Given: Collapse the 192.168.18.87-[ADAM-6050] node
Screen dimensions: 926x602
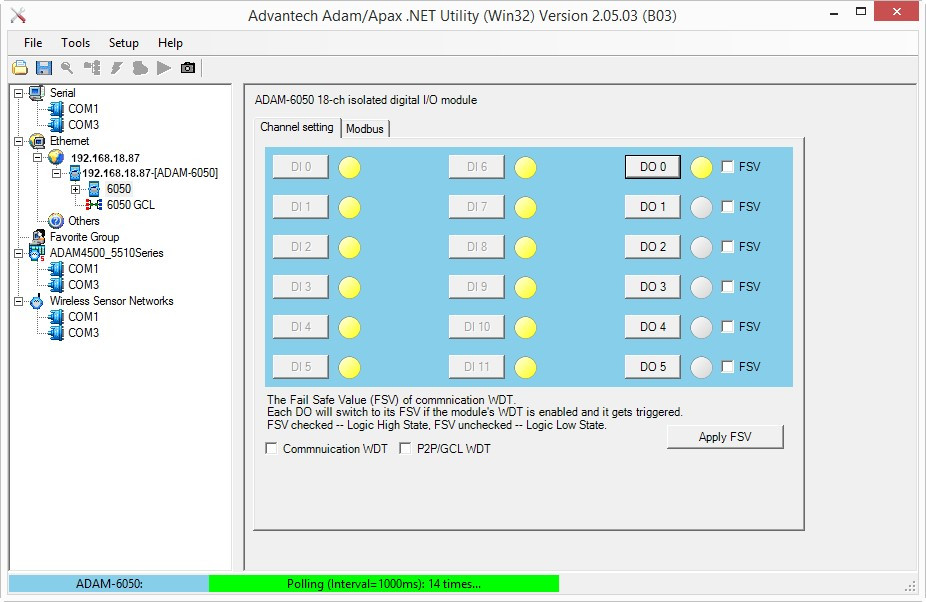Looking at the screenshot, I should coord(56,174).
